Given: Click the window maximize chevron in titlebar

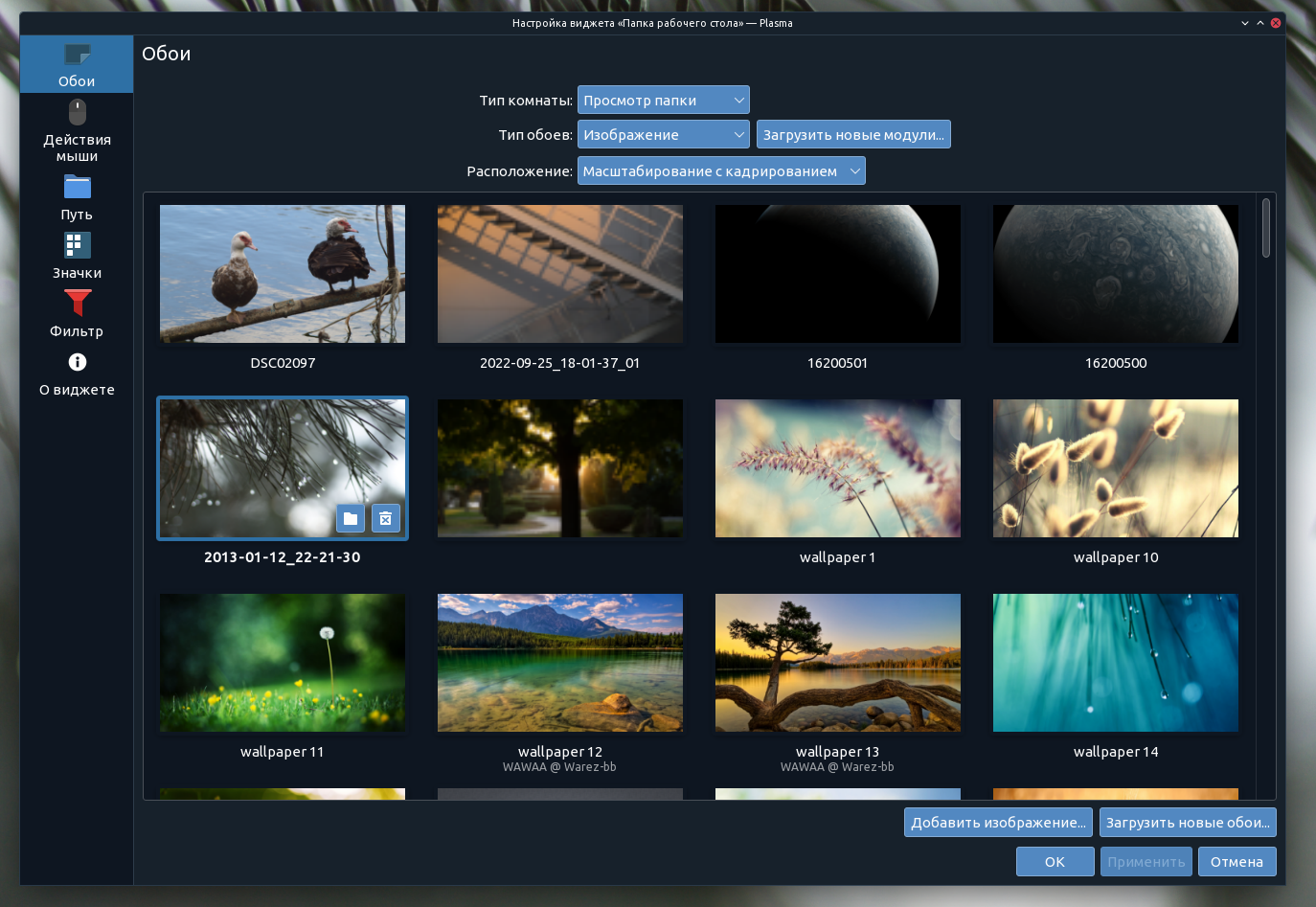Looking at the screenshot, I should (x=1260, y=23).
